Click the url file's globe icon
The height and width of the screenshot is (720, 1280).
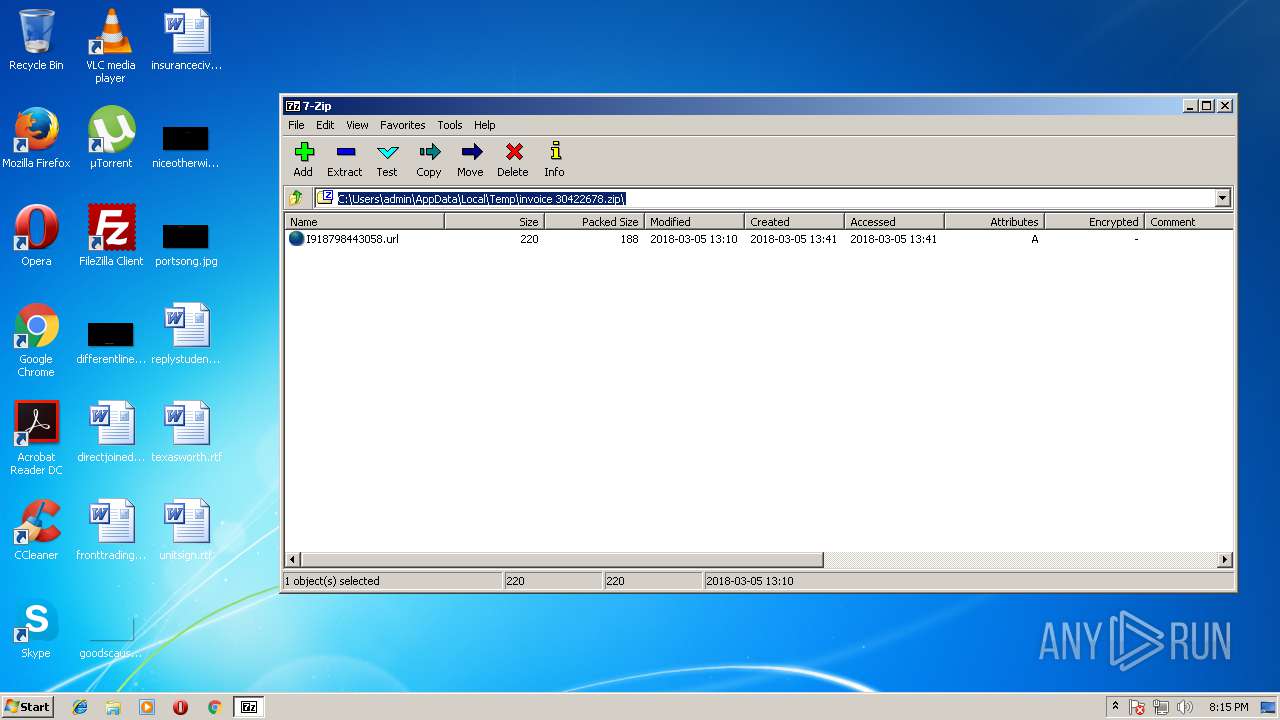pos(296,239)
